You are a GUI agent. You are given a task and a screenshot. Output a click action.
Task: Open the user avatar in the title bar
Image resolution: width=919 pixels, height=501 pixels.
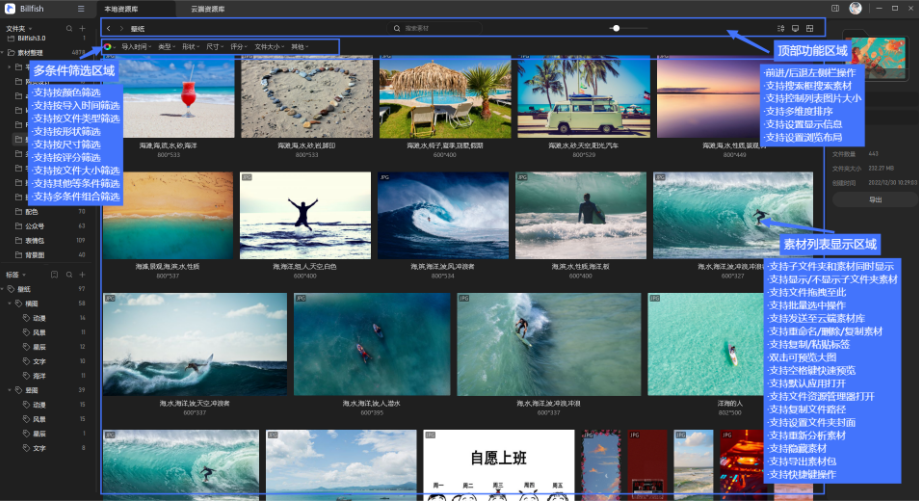pos(855,8)
